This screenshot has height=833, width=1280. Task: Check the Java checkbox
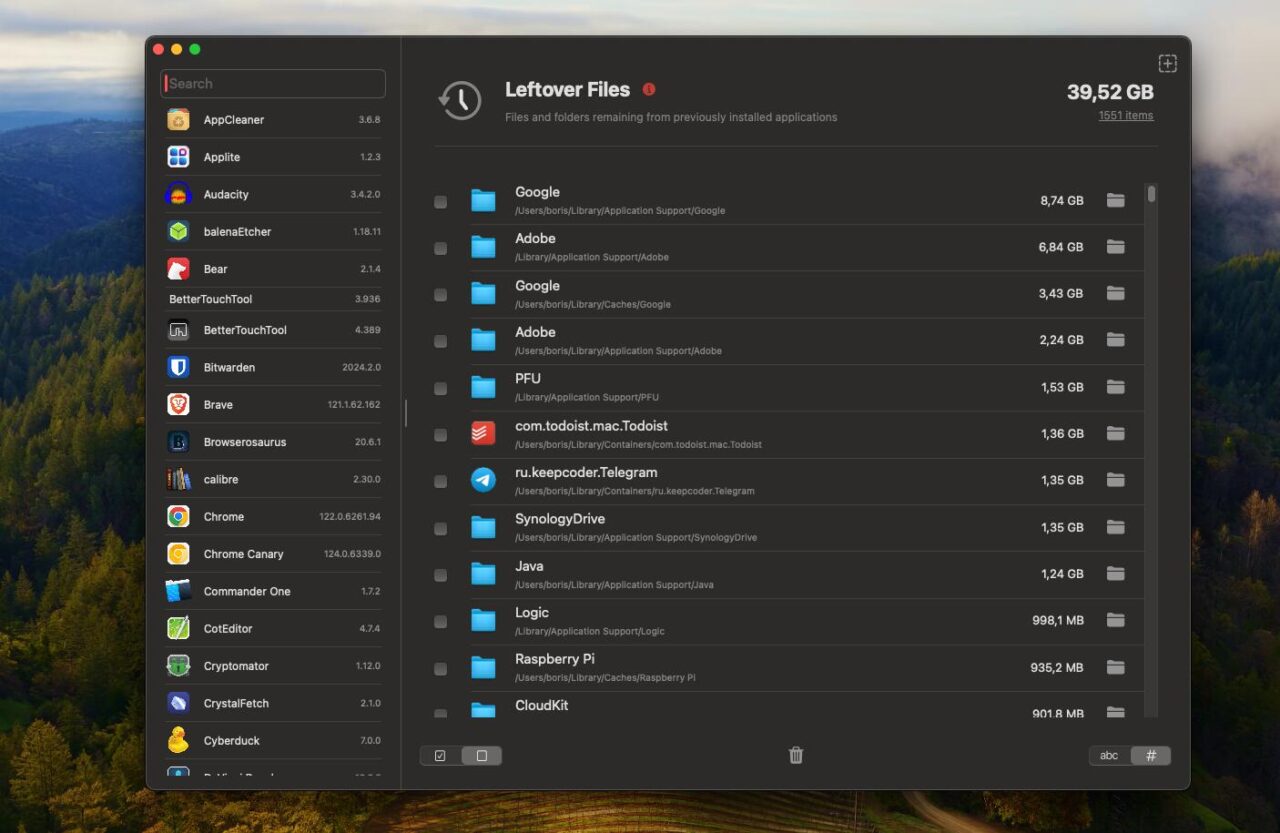[x=440, y=575]
